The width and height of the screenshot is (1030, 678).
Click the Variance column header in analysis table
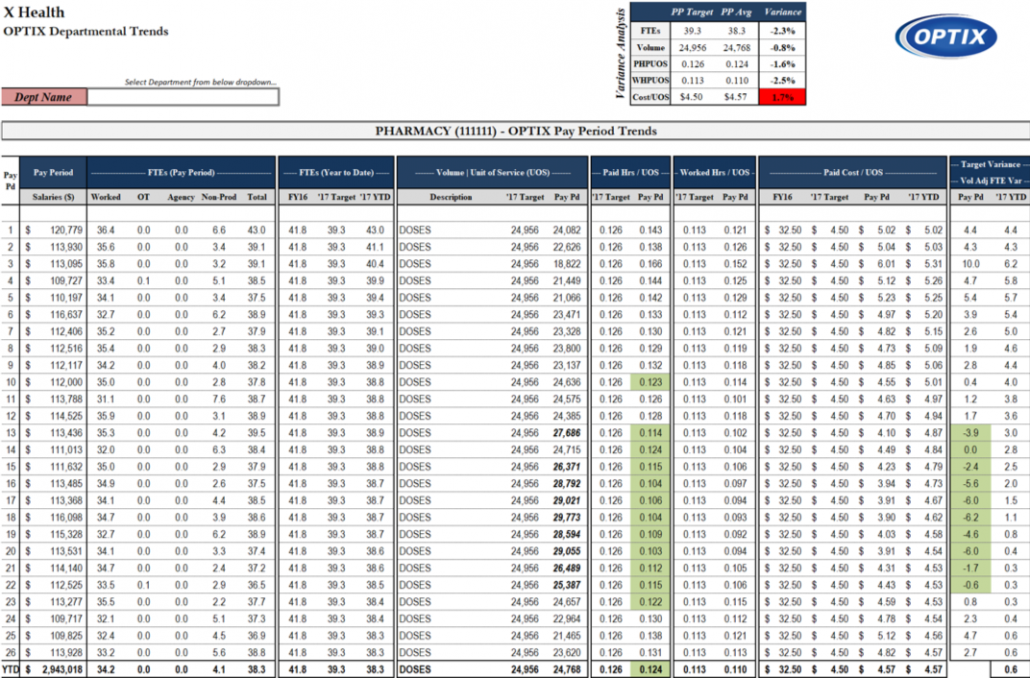[x=782, y=11]
